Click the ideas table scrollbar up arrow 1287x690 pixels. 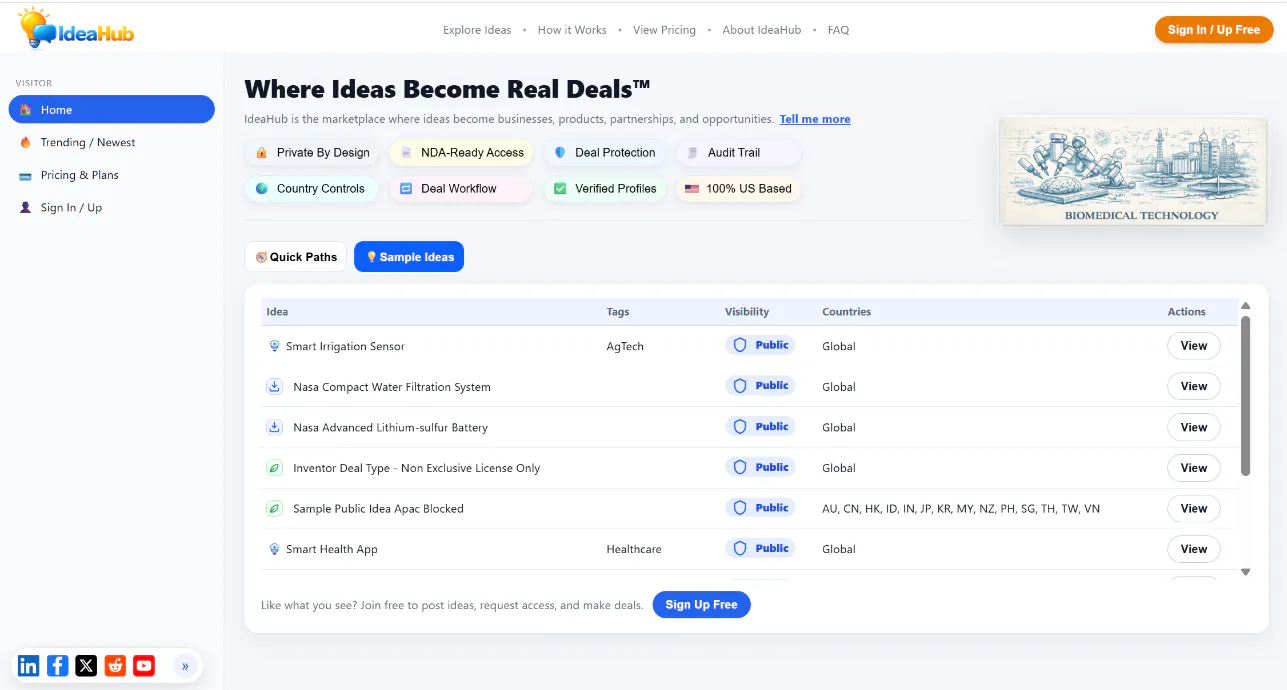tap(1245, 306)
